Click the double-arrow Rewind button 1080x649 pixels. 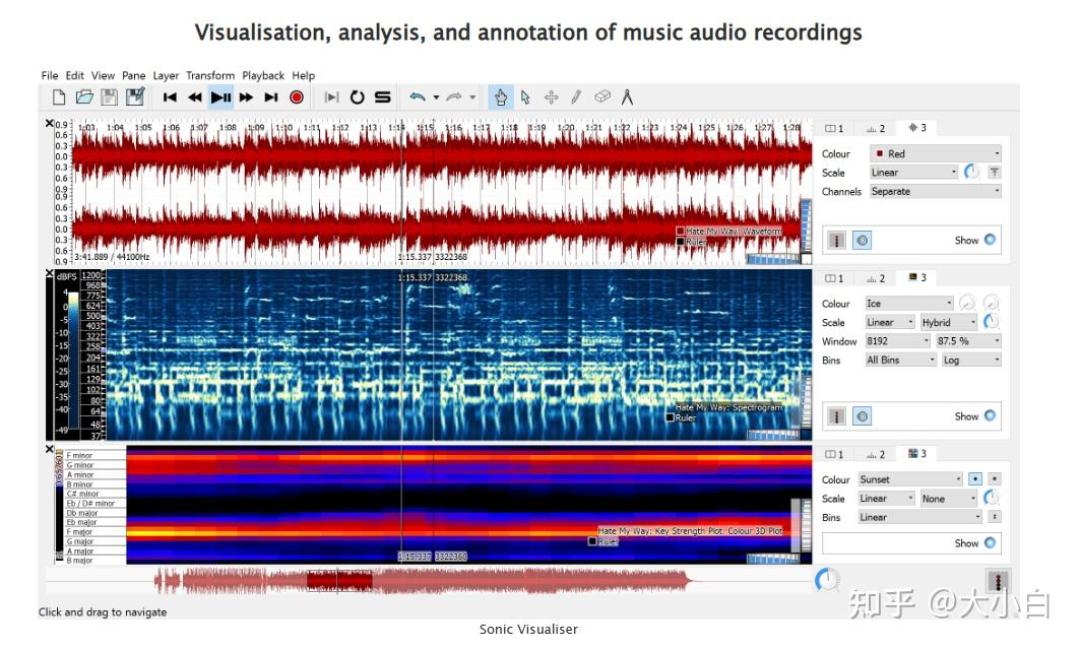pos(195,97)
